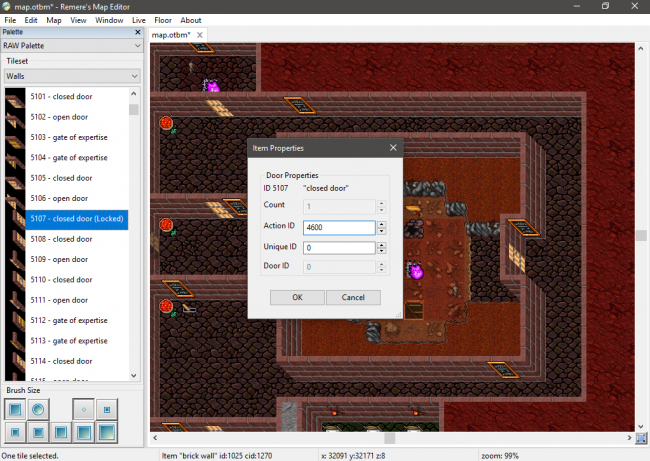650x461 pixels.
Task: Decrease the Action ID spinner value
Action: click(x=381, y=231)
